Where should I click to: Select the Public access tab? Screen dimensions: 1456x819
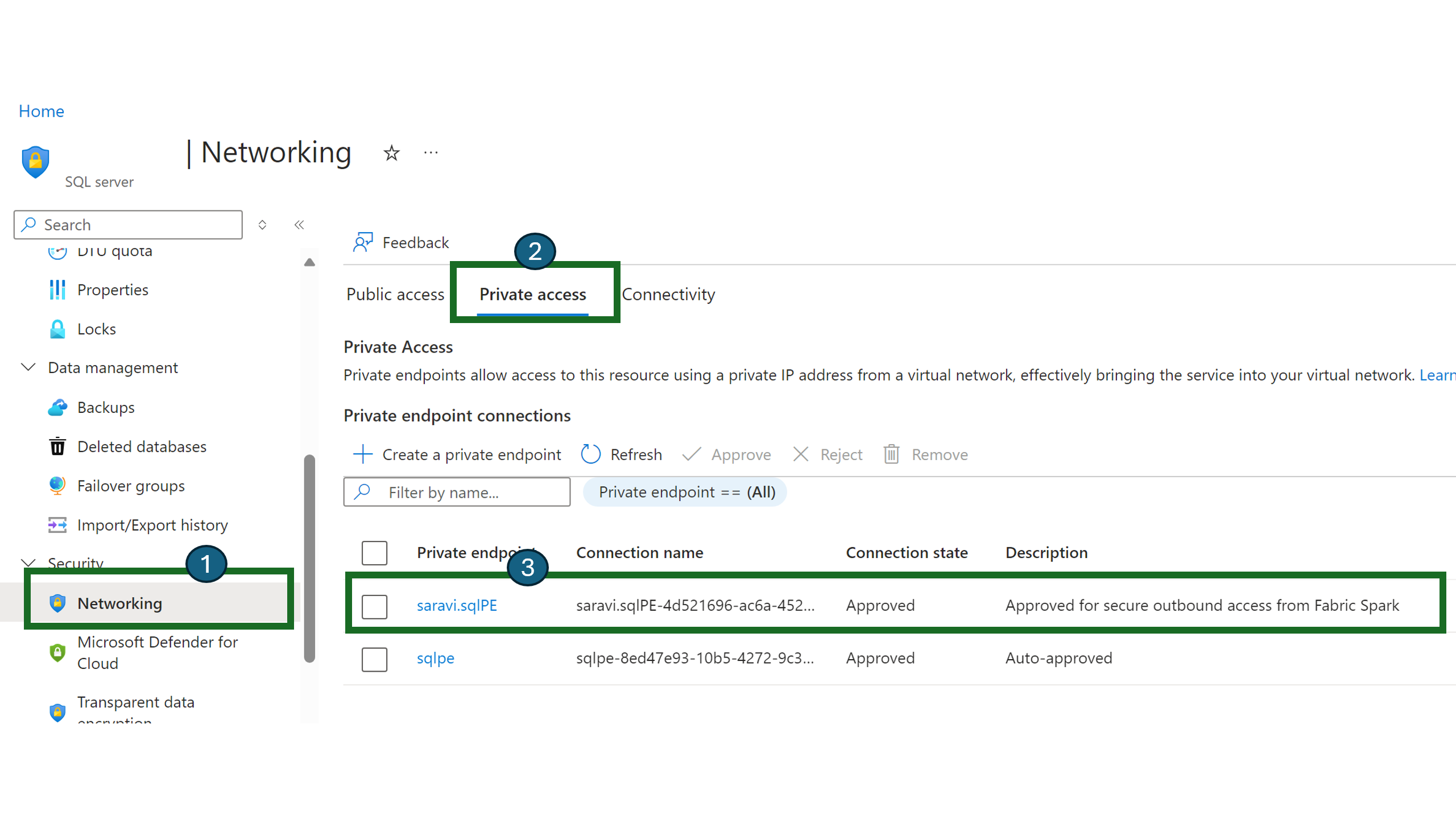coord(395,294)
